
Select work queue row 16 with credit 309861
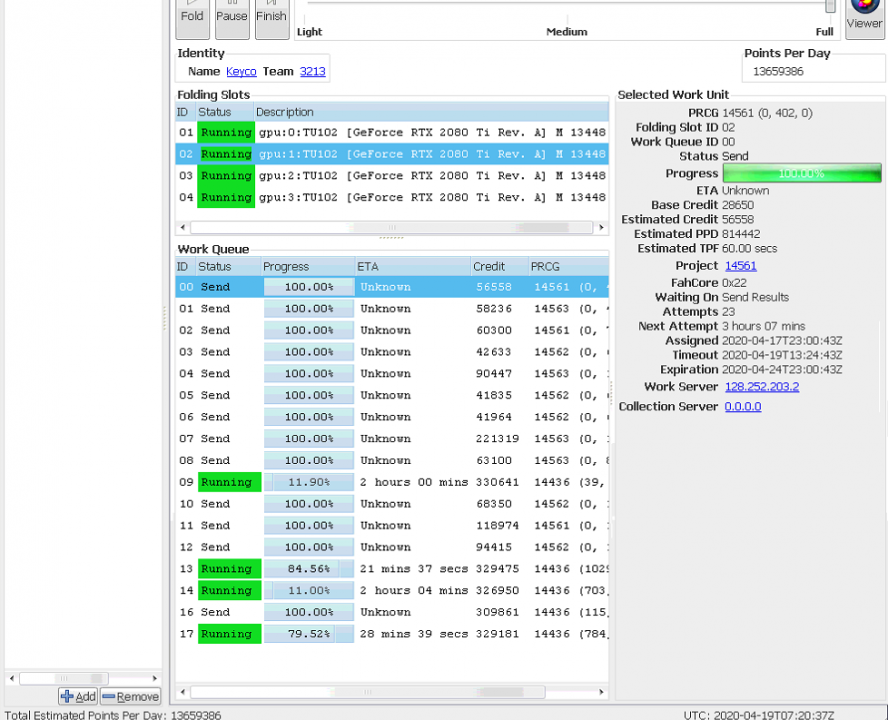[392, 612]
